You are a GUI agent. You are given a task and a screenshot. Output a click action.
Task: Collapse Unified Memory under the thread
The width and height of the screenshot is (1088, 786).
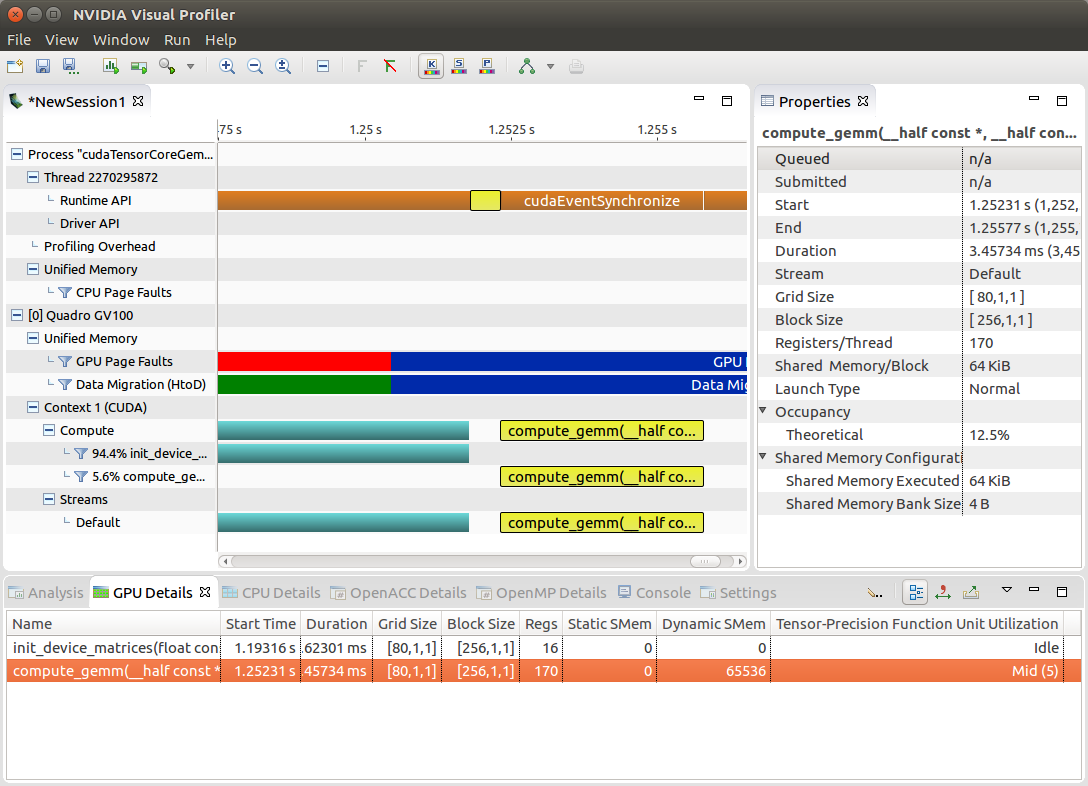pyautogui.click(x=33, y=269)
